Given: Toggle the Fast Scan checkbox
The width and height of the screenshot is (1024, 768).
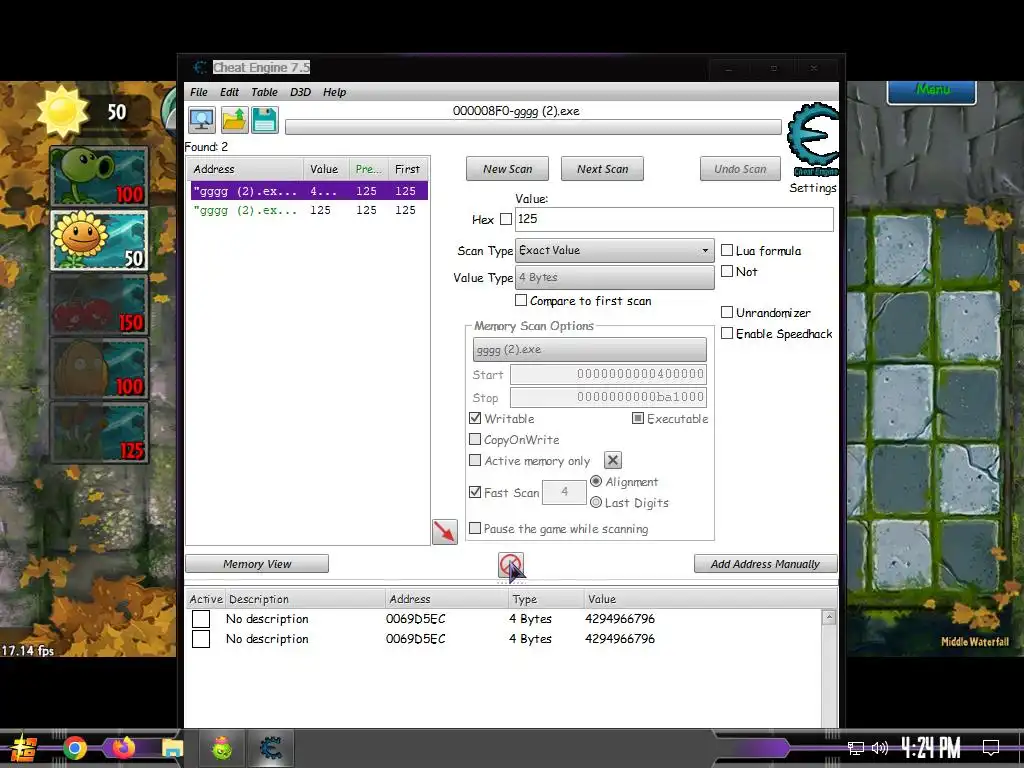Looking at the screenshot, I should [x=475, y=492].
